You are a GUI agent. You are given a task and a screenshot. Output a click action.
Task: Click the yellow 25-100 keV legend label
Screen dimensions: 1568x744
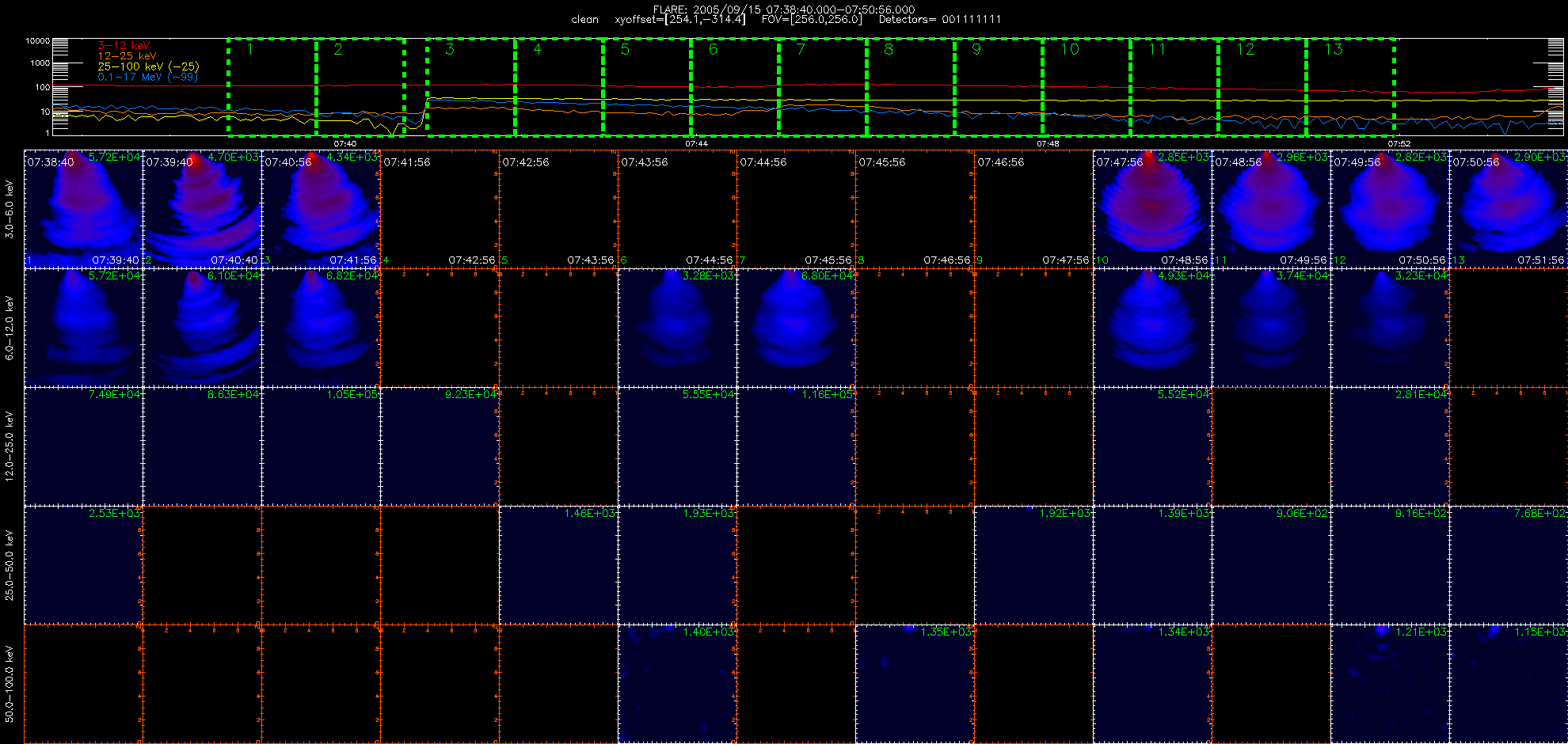tap(148, 66)
